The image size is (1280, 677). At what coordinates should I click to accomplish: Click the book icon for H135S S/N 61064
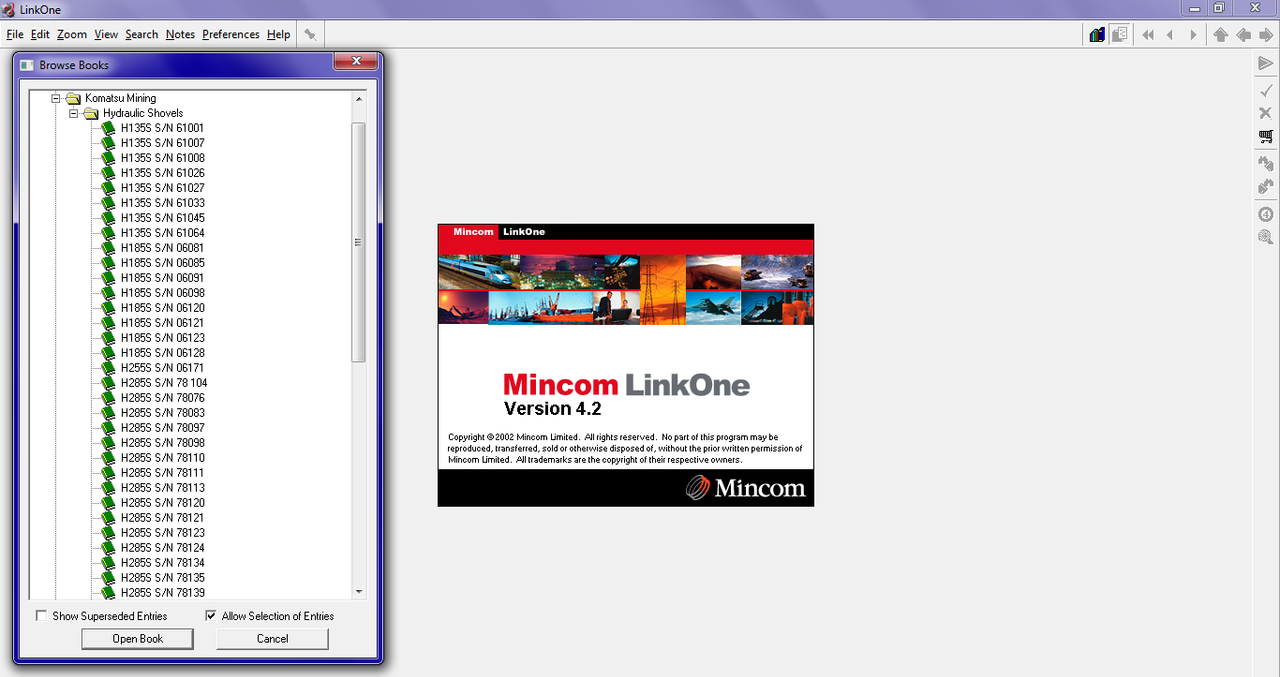point(109,233)
